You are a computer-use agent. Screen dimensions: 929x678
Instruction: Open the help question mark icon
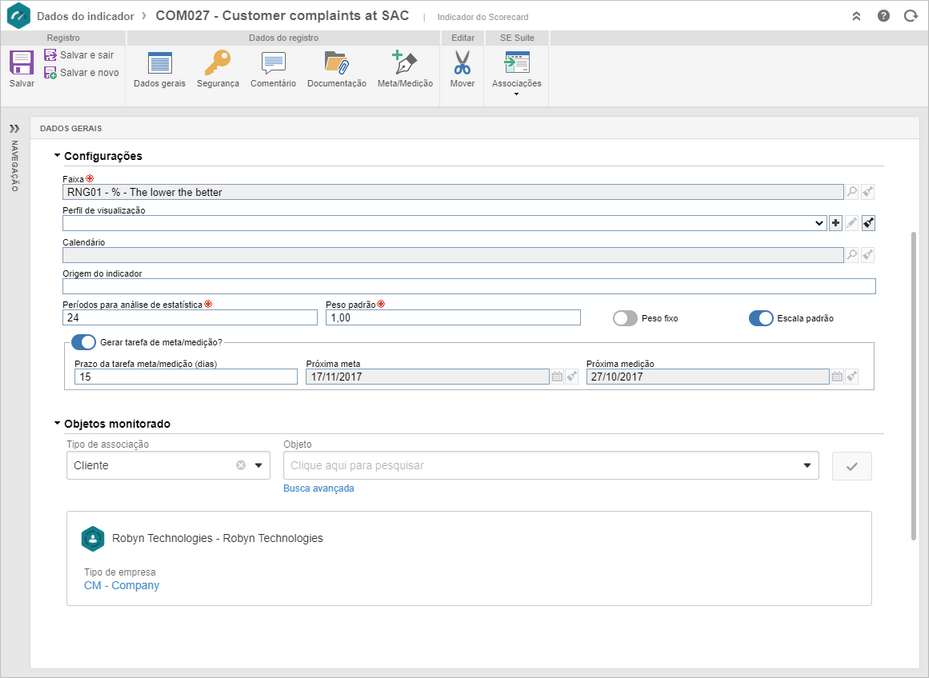click(x=883, y=16)
